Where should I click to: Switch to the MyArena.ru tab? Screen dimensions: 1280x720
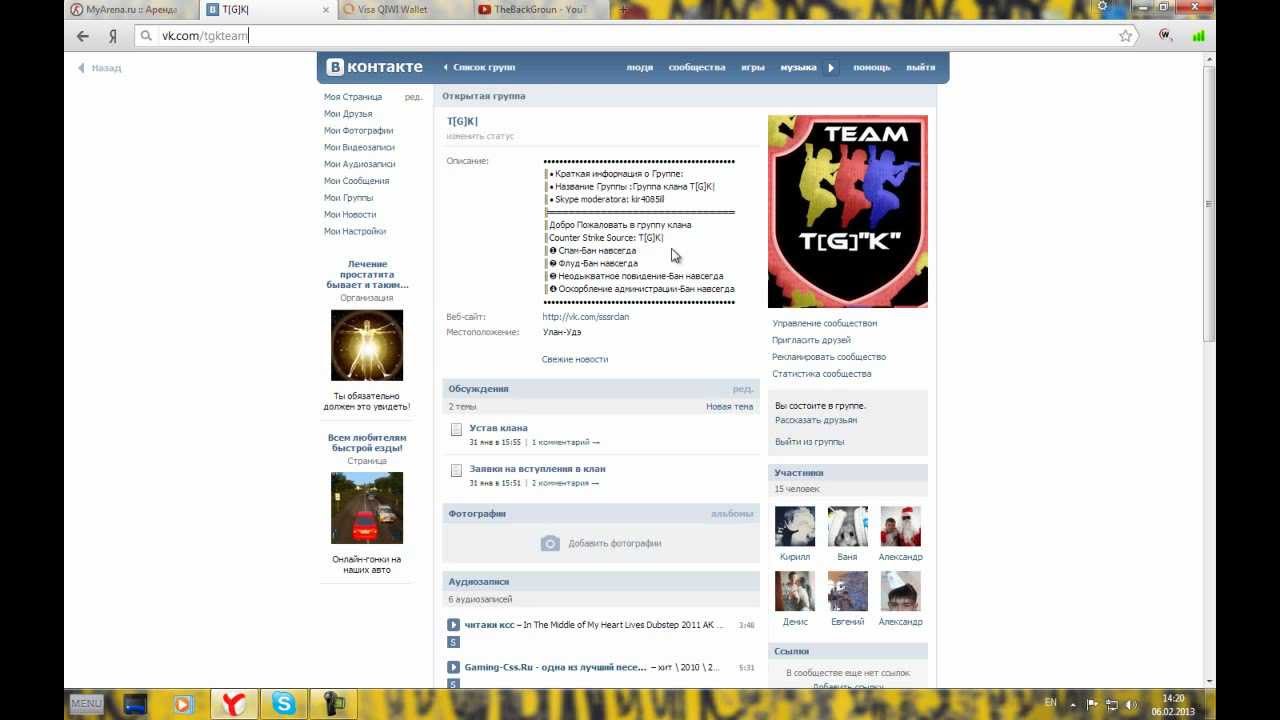coord(130,10)
